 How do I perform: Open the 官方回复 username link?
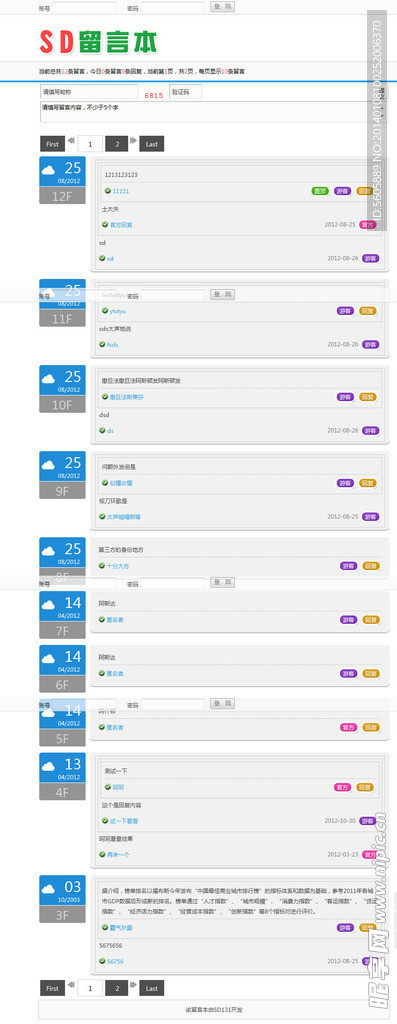pos(121,225)
